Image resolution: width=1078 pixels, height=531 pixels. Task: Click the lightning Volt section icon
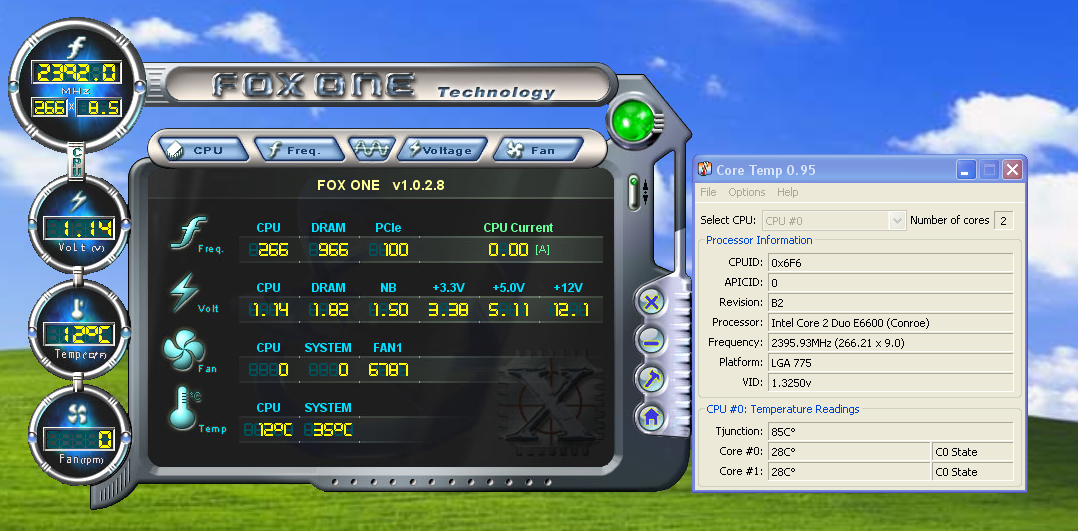coord(185,293)
